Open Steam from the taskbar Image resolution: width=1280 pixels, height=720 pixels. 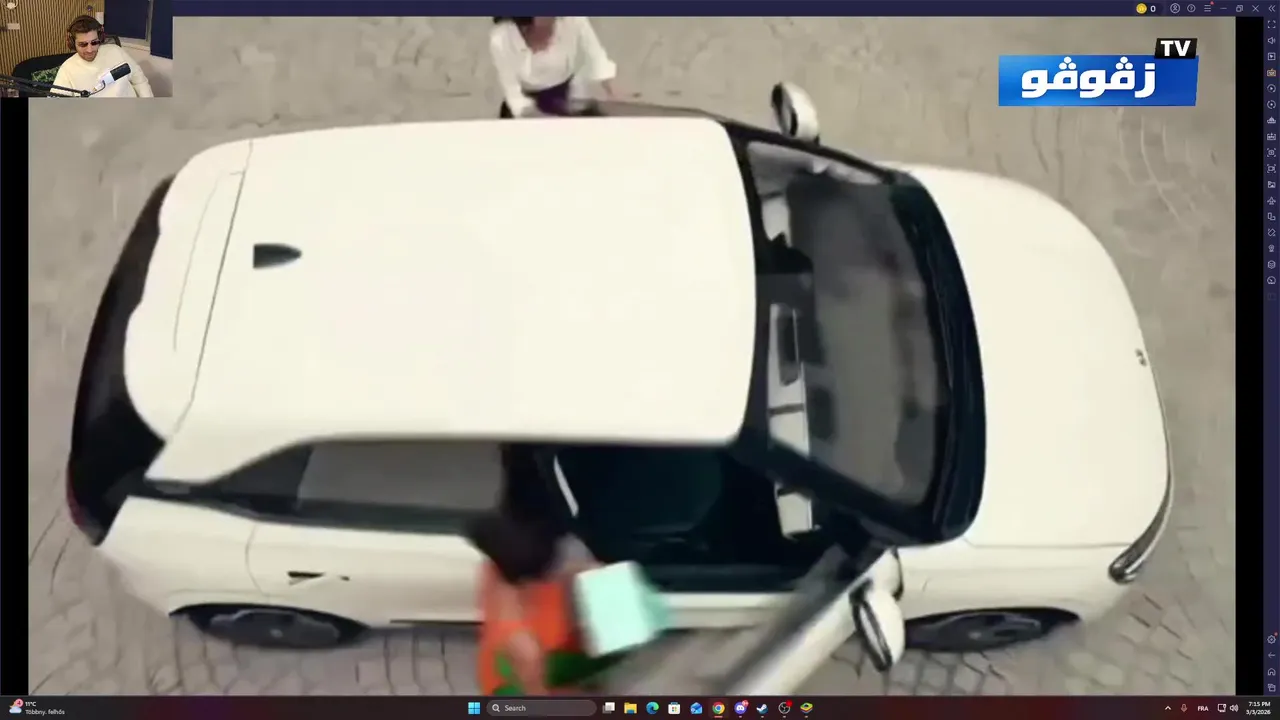[763, 708]
